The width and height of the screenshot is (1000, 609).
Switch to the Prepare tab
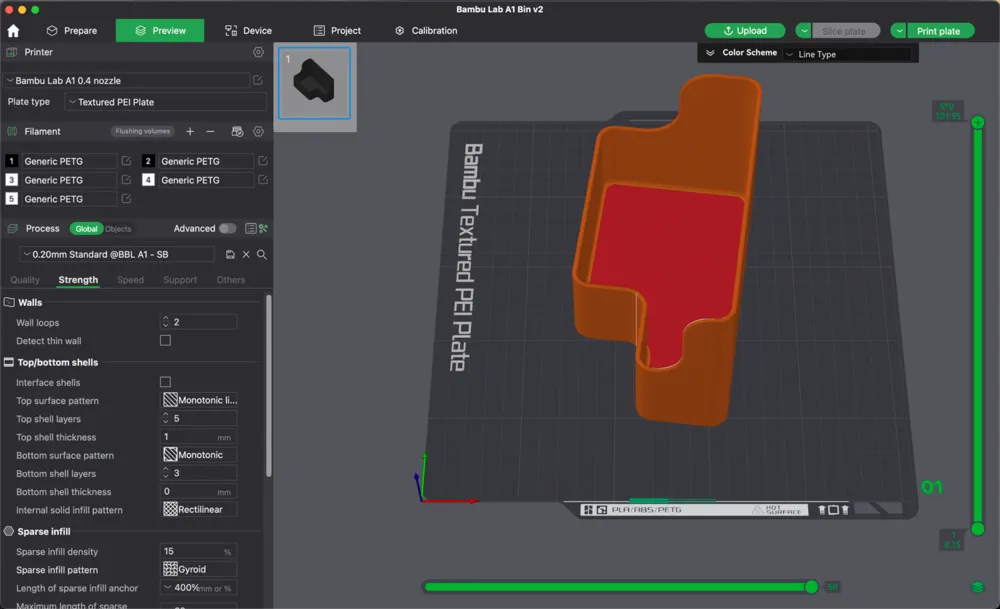click(71, 31)
